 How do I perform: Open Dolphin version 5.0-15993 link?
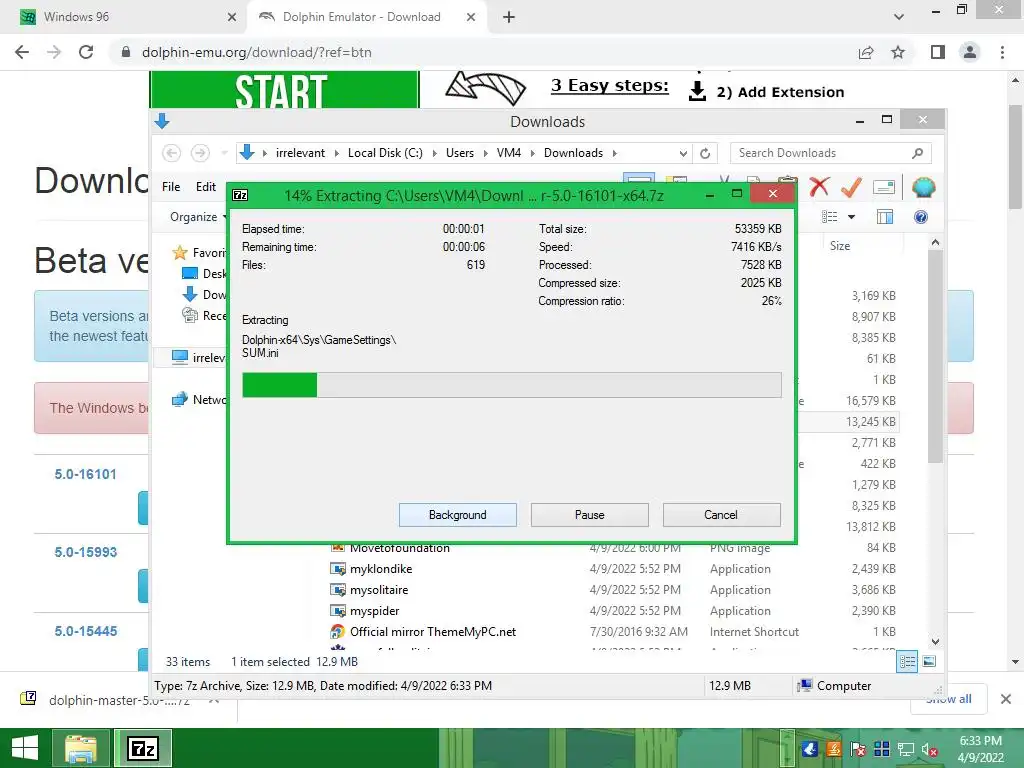click(x=86, y=552)
